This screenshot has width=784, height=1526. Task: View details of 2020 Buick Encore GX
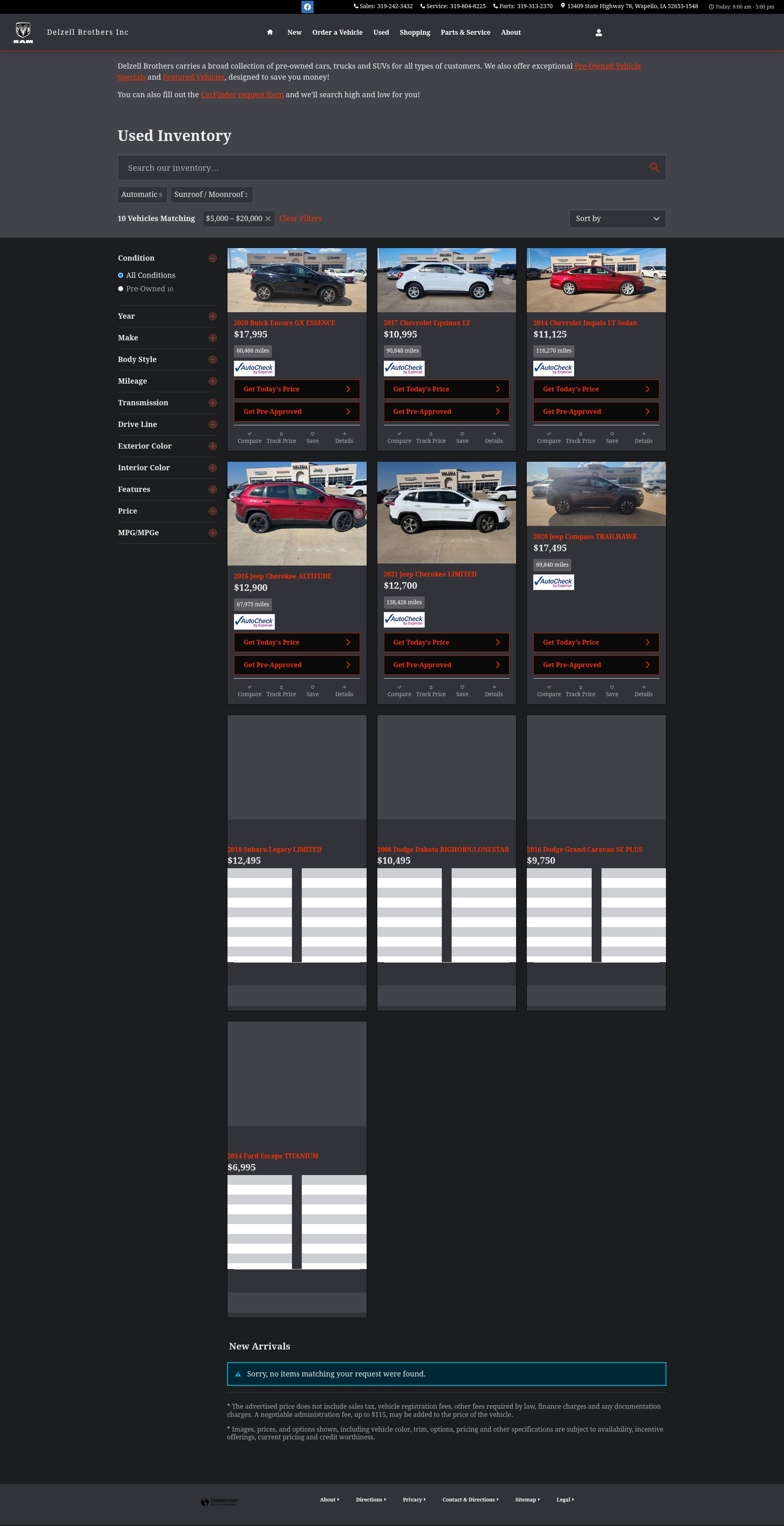(x=344, y=438)
